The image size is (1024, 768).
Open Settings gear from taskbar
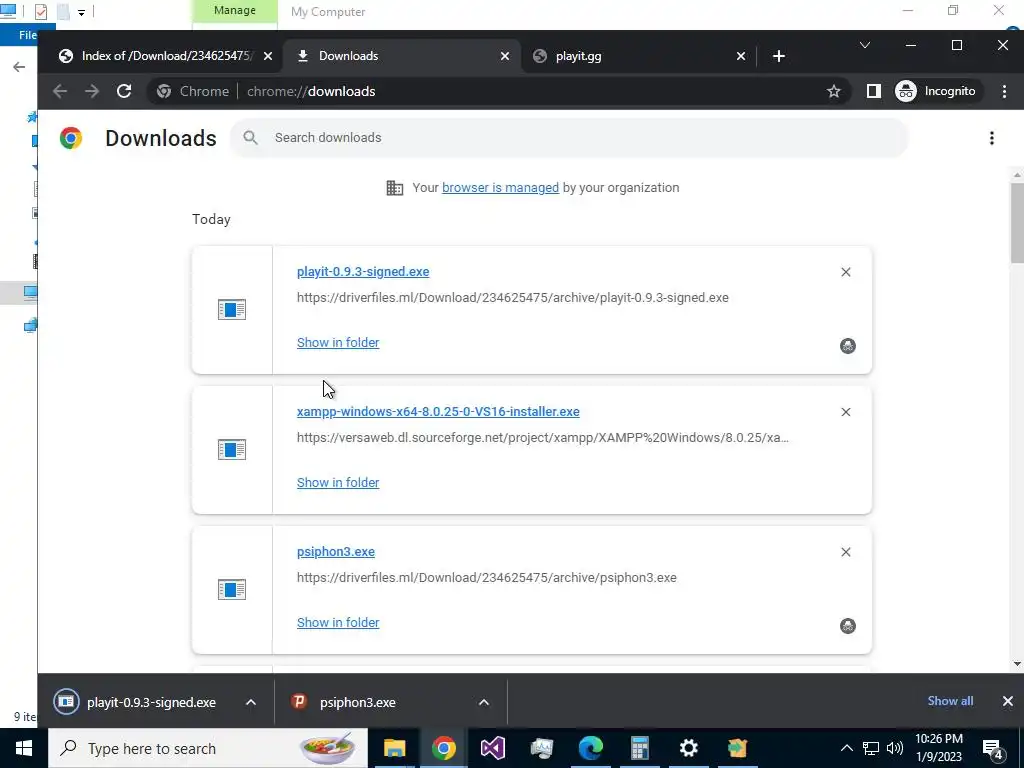(x=688, y=748)
